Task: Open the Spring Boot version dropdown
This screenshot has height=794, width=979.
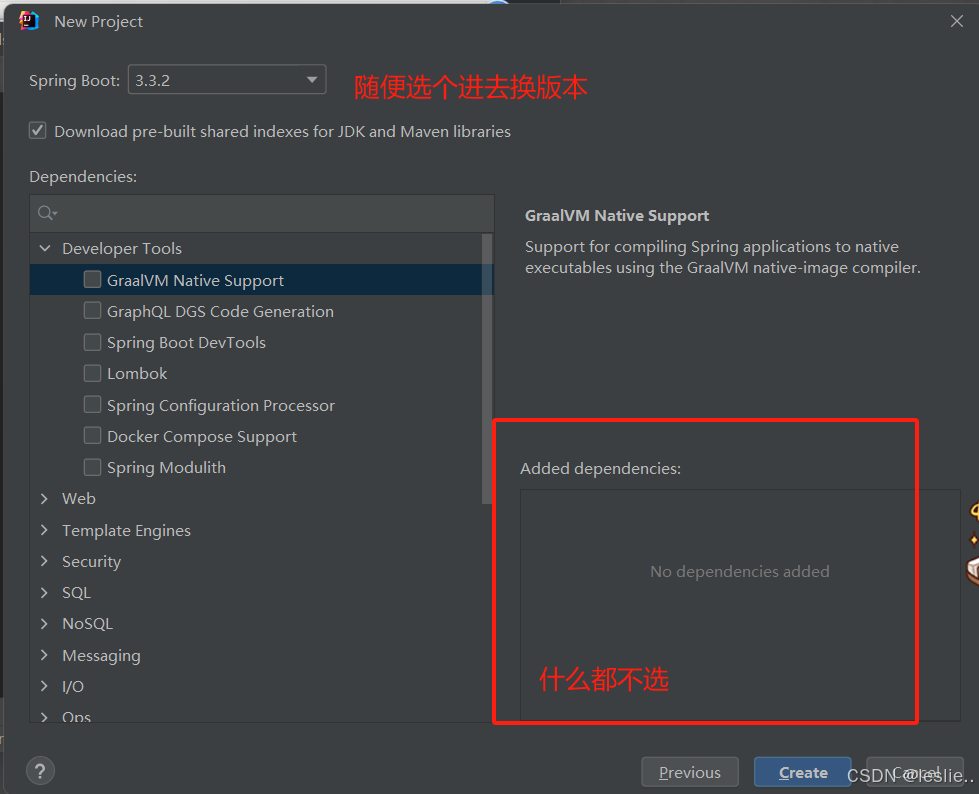Action: [x=227, y=80]
